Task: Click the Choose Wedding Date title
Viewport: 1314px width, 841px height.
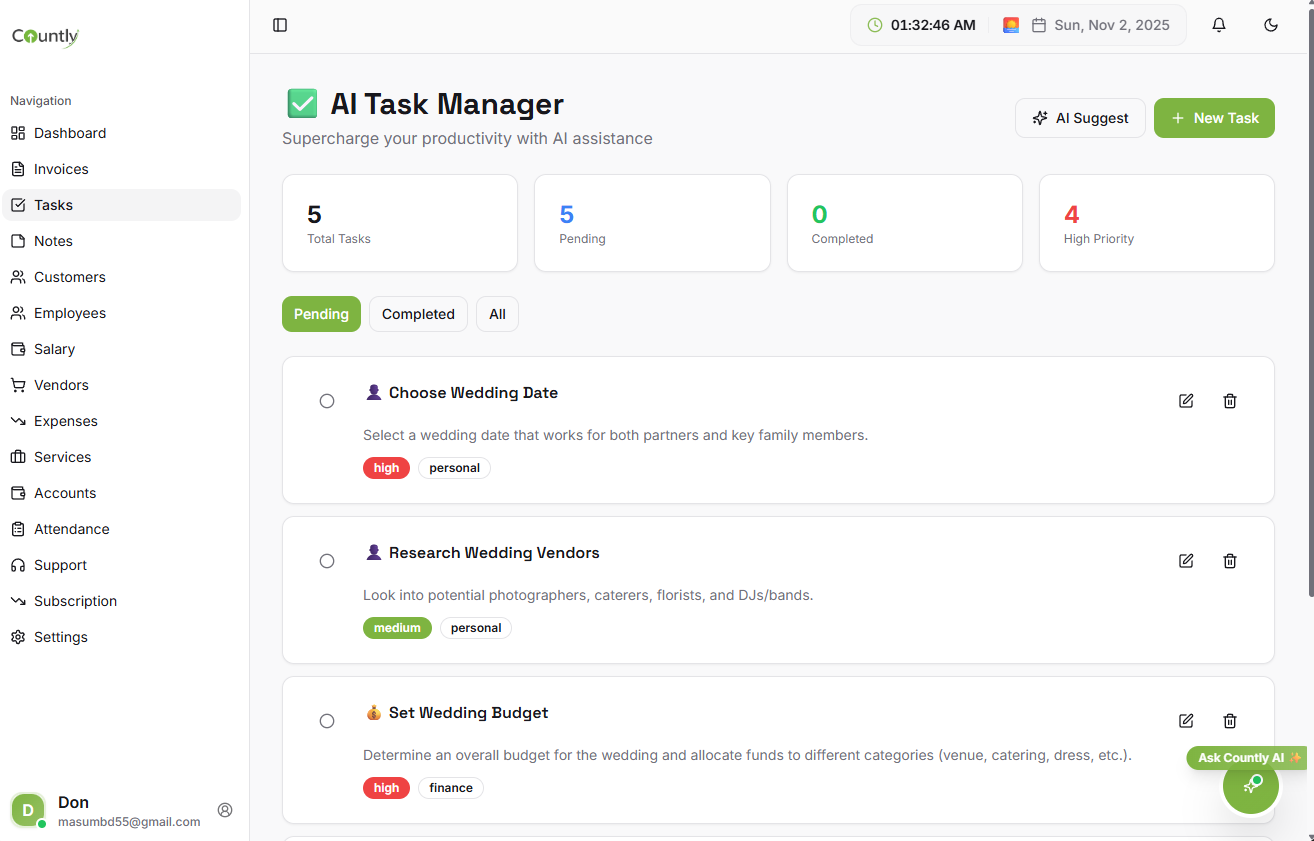Action: pyautogui.click(x=473, y=393)
